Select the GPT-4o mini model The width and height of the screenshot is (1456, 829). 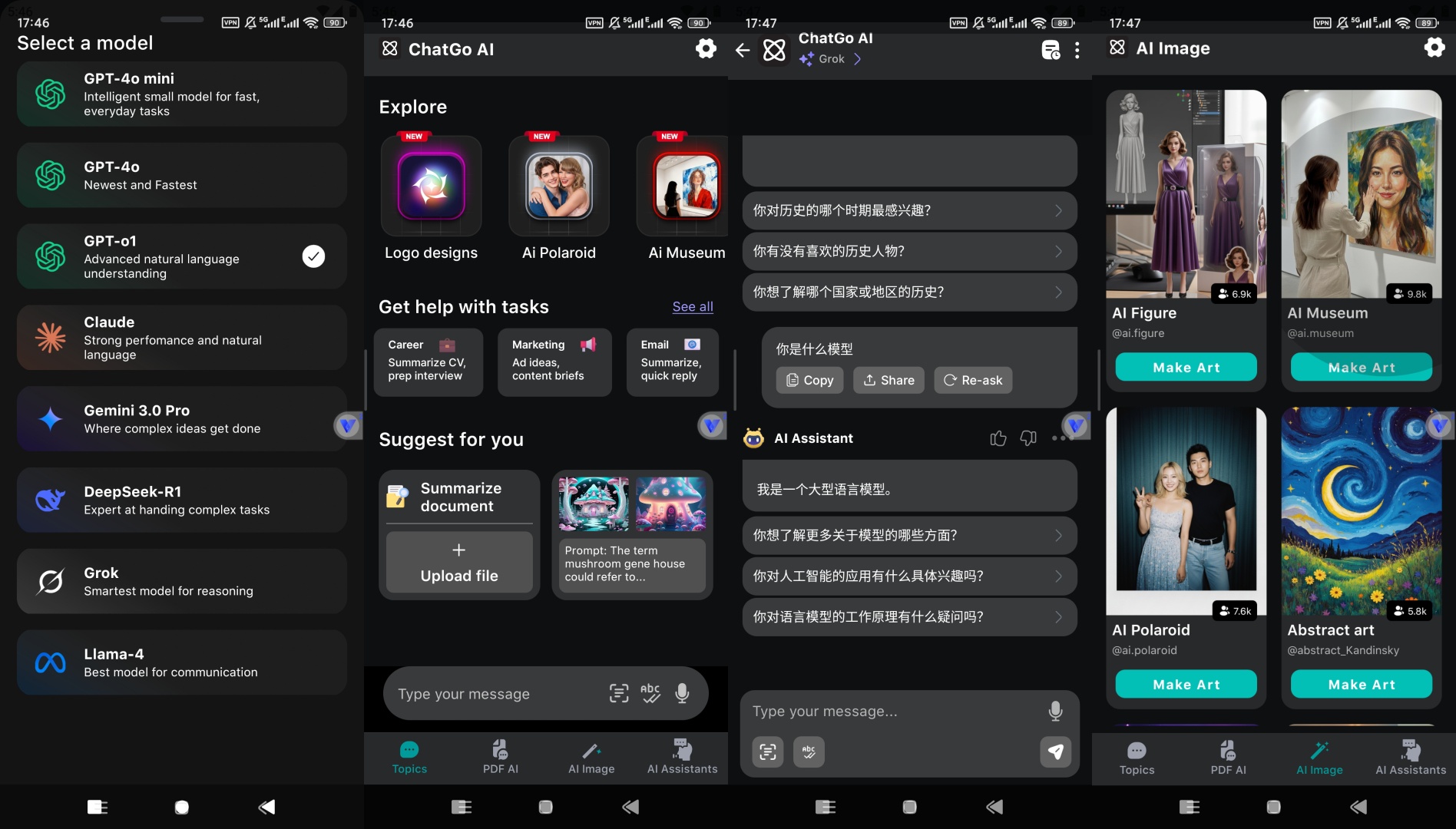click(x=182, y=94)
